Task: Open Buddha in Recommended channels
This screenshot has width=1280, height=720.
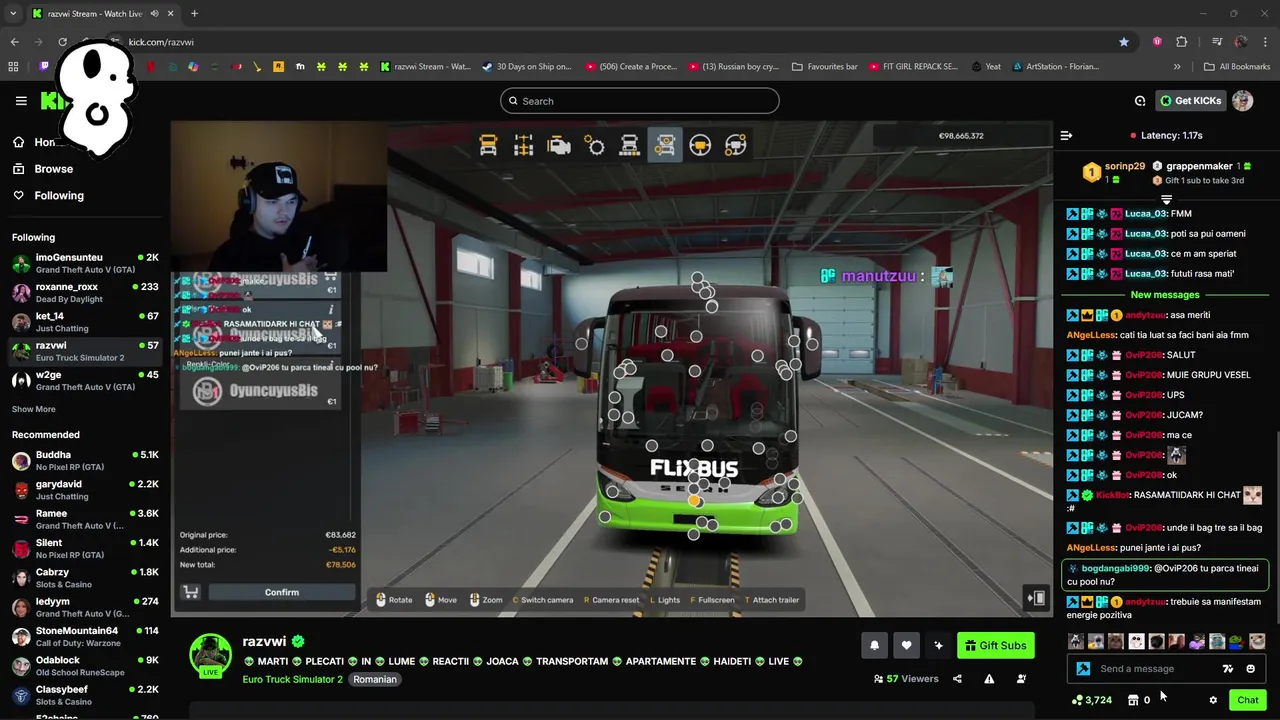Action: [85, 460]
